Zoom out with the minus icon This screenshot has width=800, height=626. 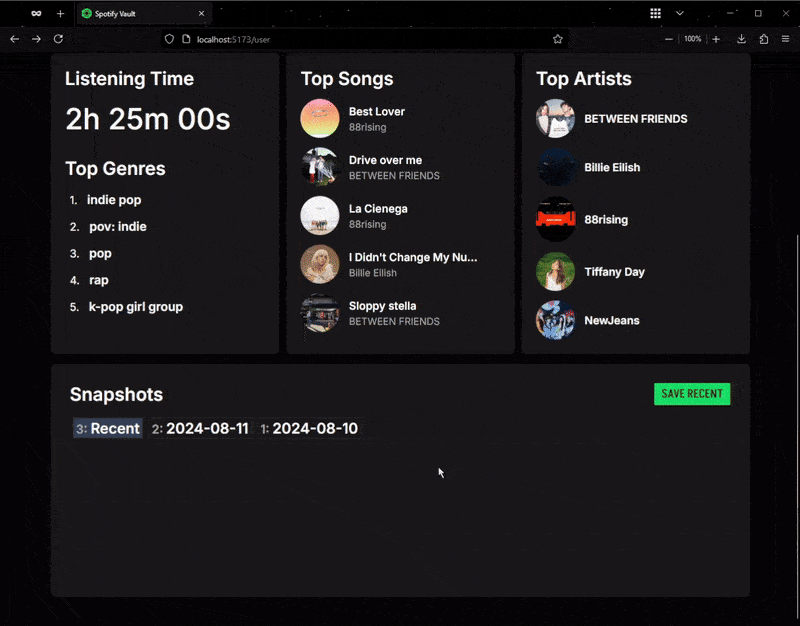click(668, 39)
